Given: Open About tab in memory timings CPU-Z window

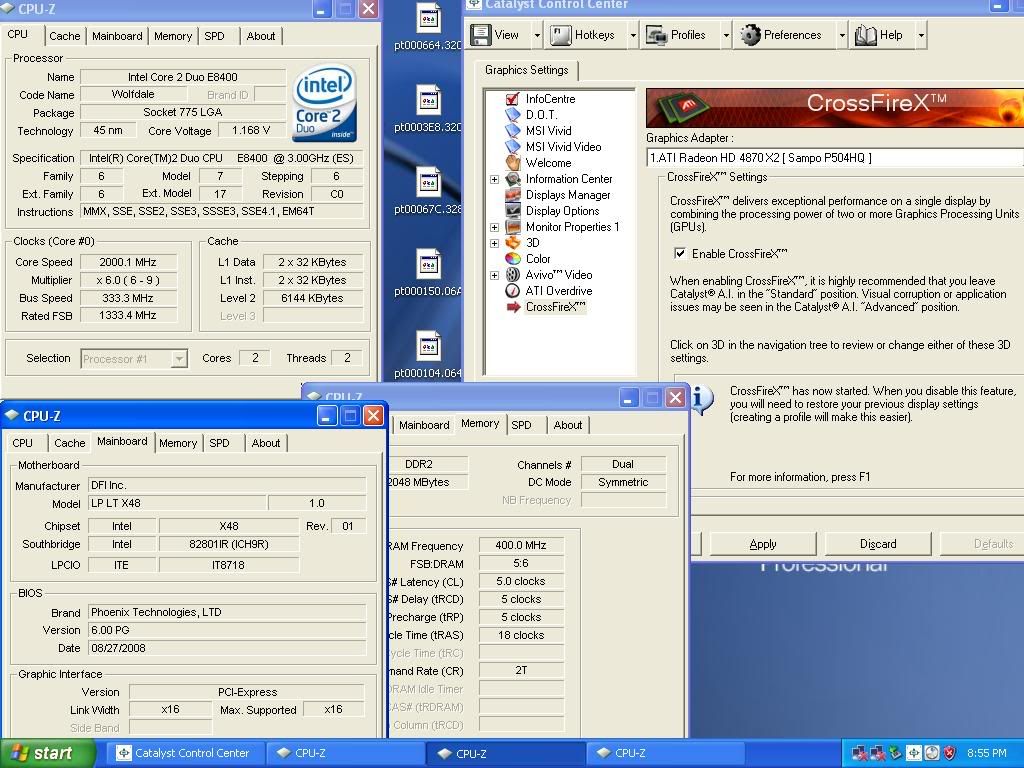Looking at the screenshot, I should coord(568,425).
